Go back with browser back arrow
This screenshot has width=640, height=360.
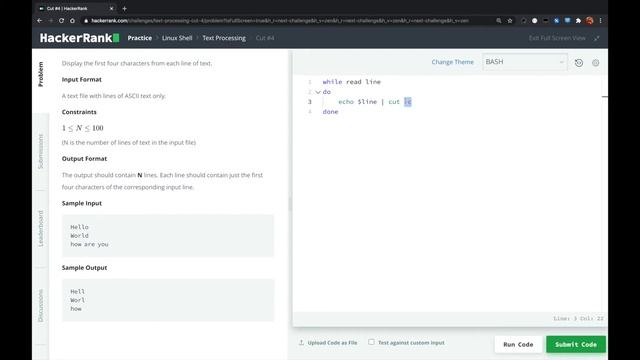[40, 20]
